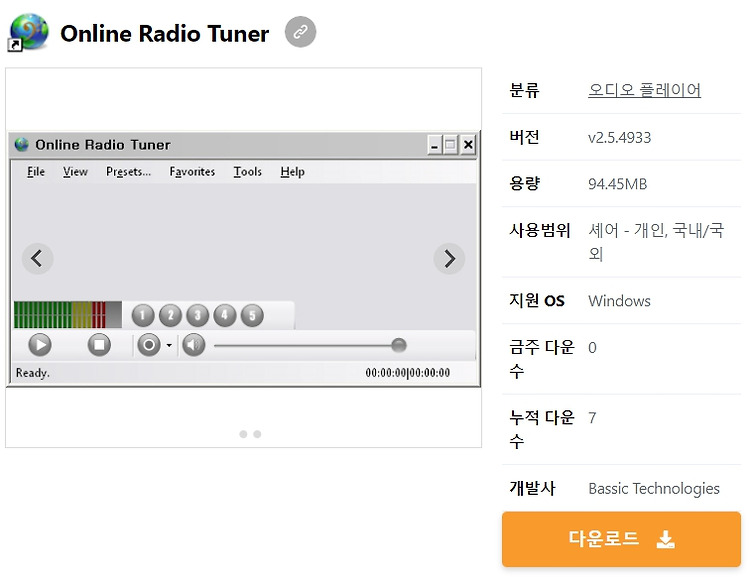
Task: Click version text v2.5.4933
Action: (619, 137)
